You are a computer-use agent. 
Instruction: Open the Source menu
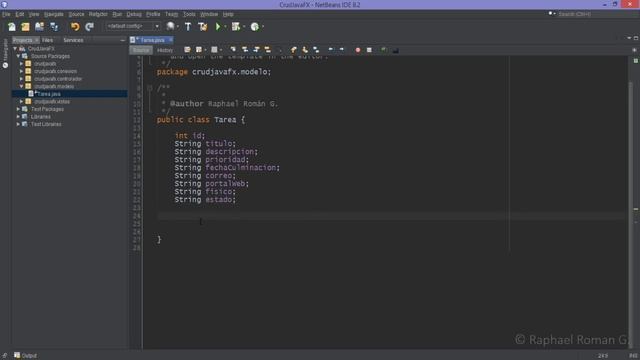point(76,14)
